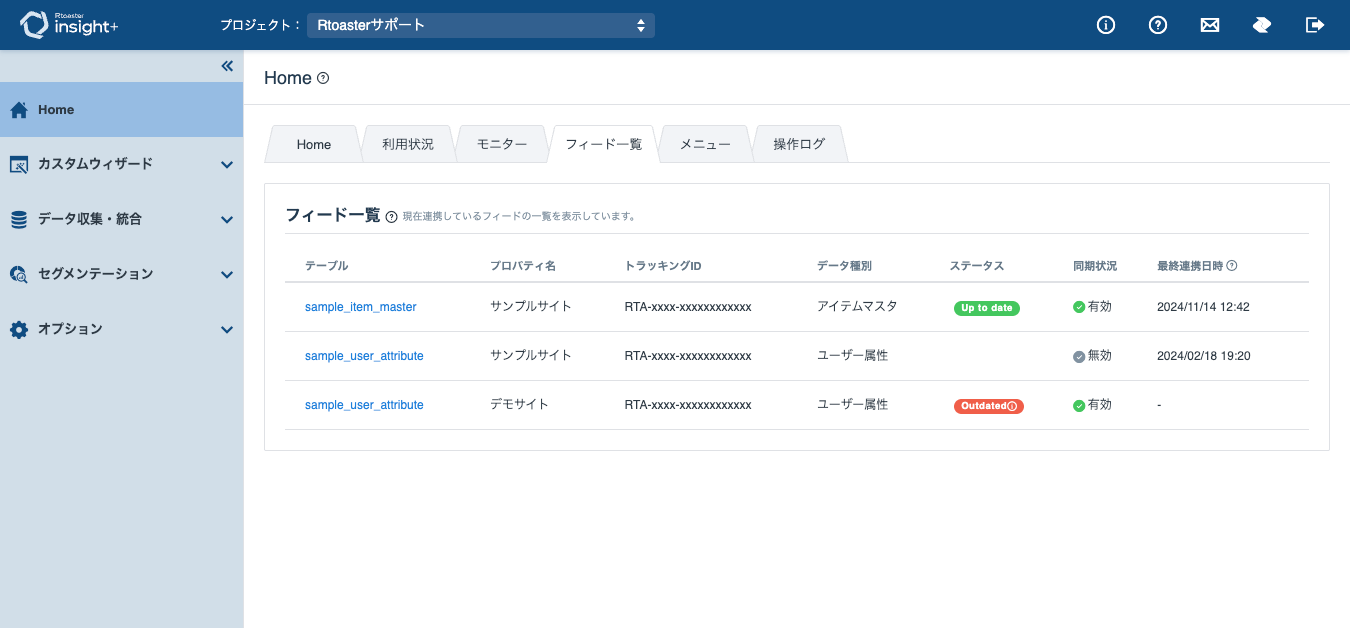The width and height of the screenshot is (1350, 628).
Task: Click the Rtoaster insight+ logo
Action: 70,25
